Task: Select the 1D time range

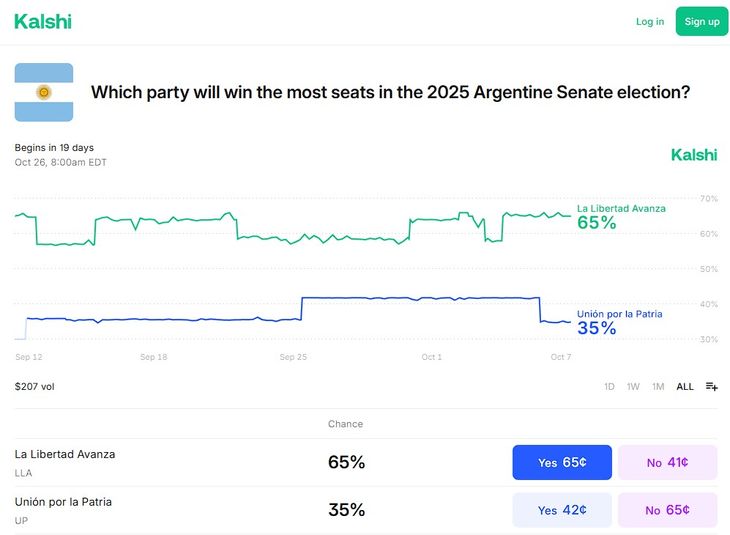Action: click(x=609, y=386)
